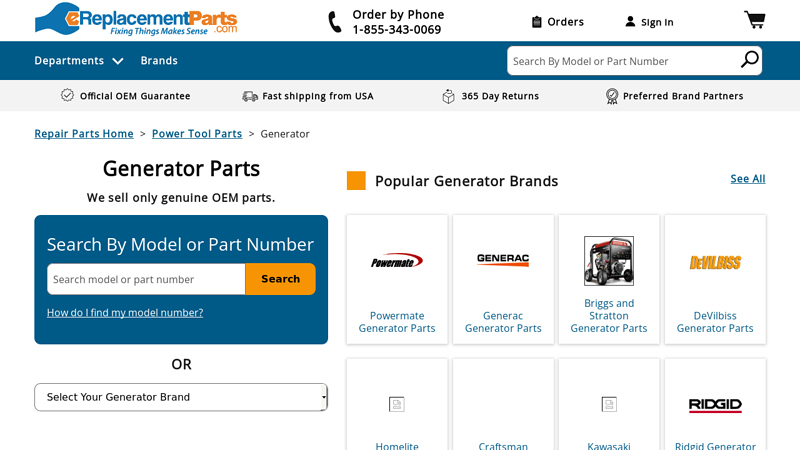
Task: Open Craftsman brand link
Action: tap(503, 446)
